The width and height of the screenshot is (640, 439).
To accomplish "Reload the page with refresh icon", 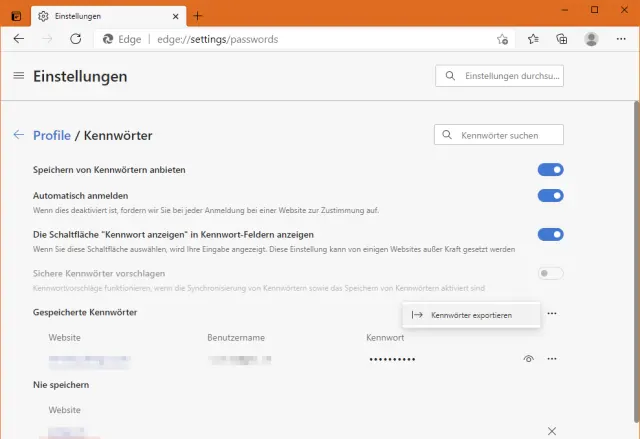I will point(76,39).
